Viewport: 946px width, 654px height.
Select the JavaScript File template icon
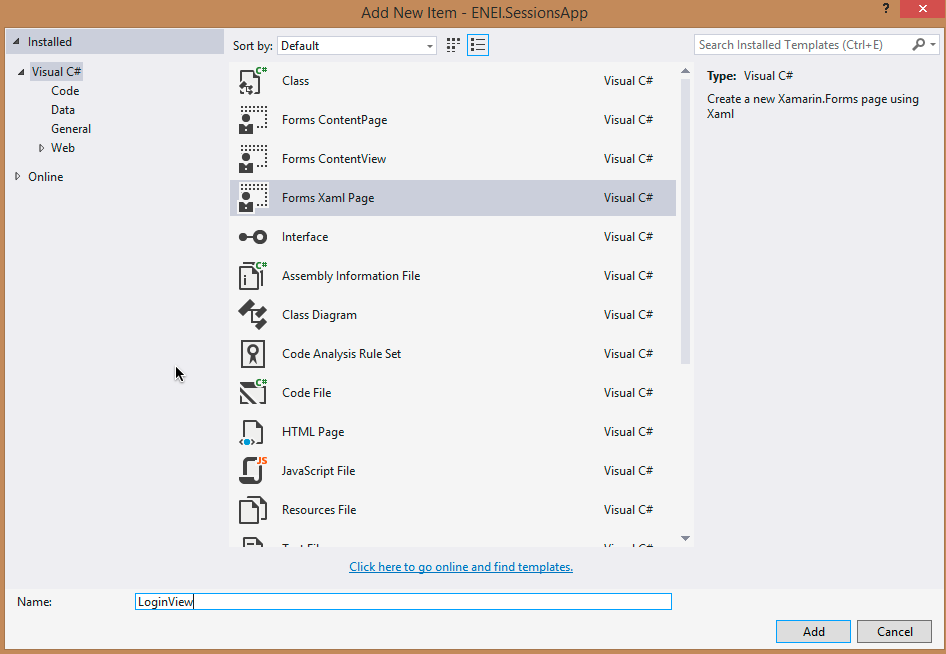point(253,471)
